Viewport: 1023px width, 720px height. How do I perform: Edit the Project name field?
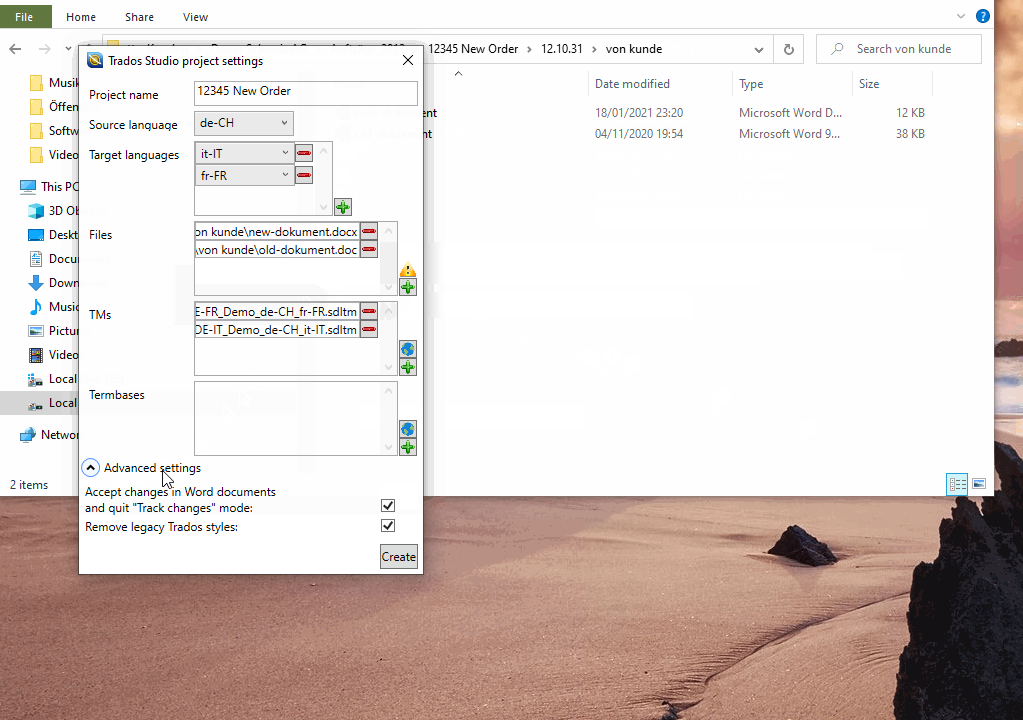click(x=306, y=93)
